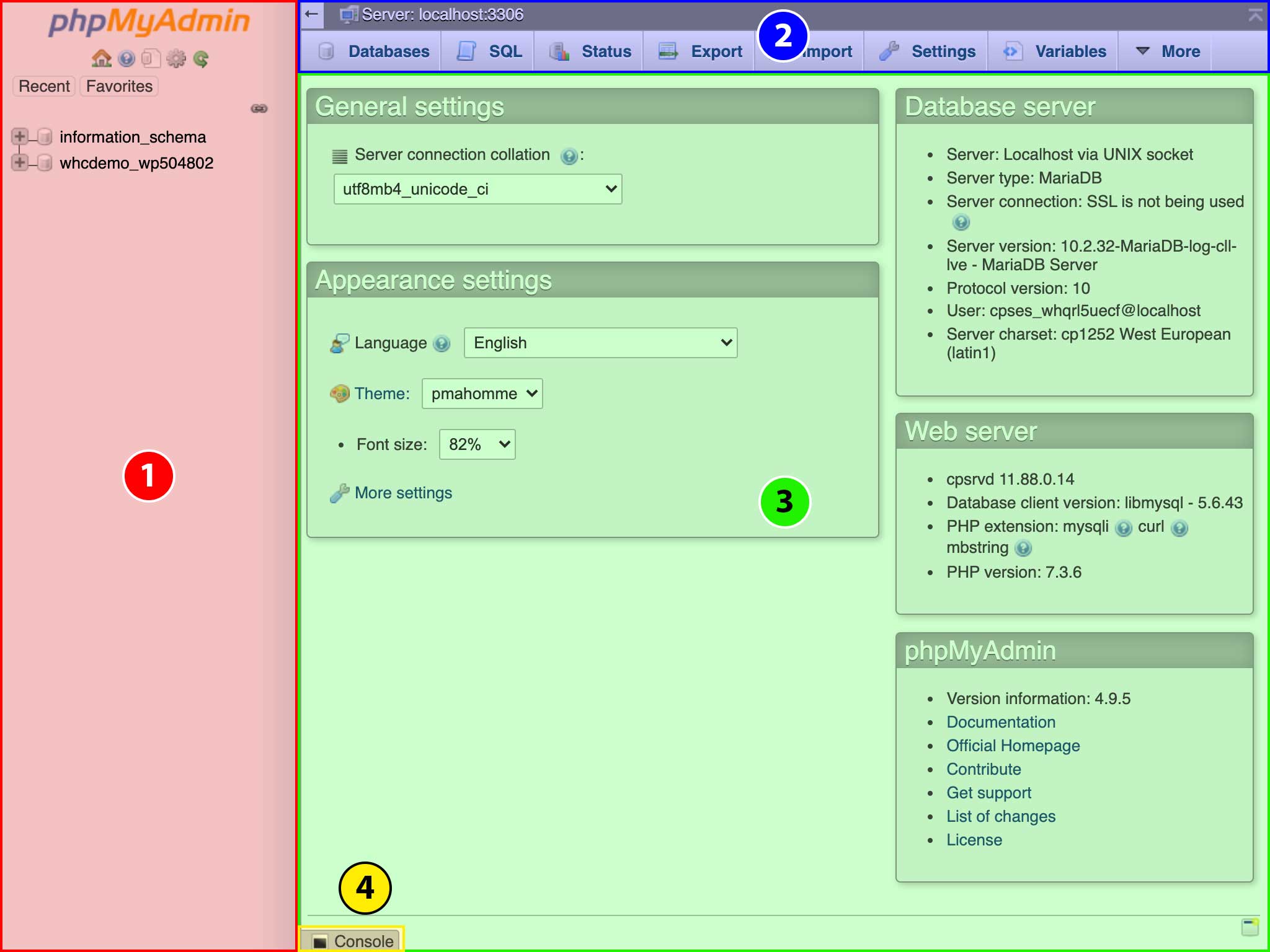1270x952 pixels.
Task: Click the bookmark panel icon at bottom right
Action: pyautogui.click(x=1251, y=927)
